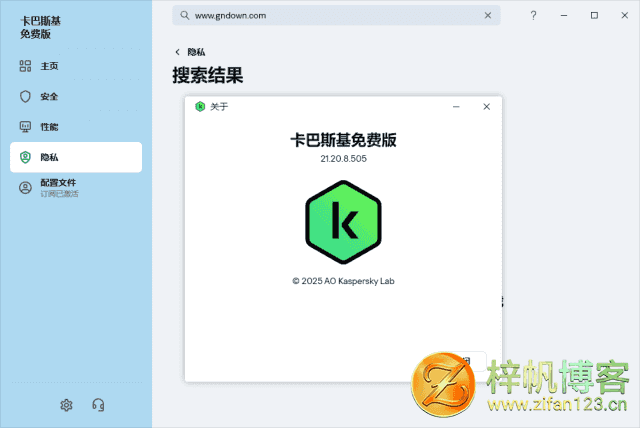Click the large Kaspersky hexagon logo

(x=343, y=222)
